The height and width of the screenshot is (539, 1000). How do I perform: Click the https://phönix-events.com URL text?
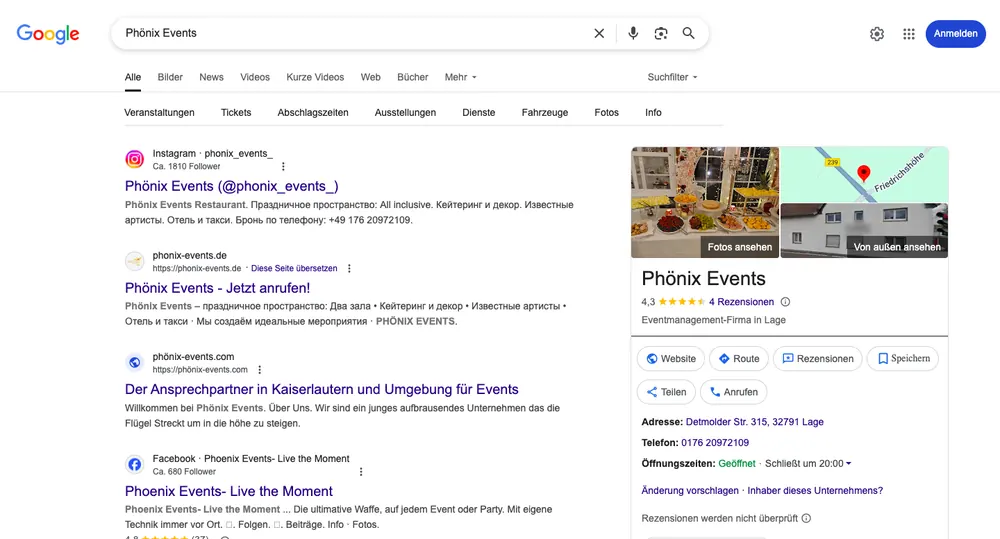pyautogui.click(x=200, y=370)
